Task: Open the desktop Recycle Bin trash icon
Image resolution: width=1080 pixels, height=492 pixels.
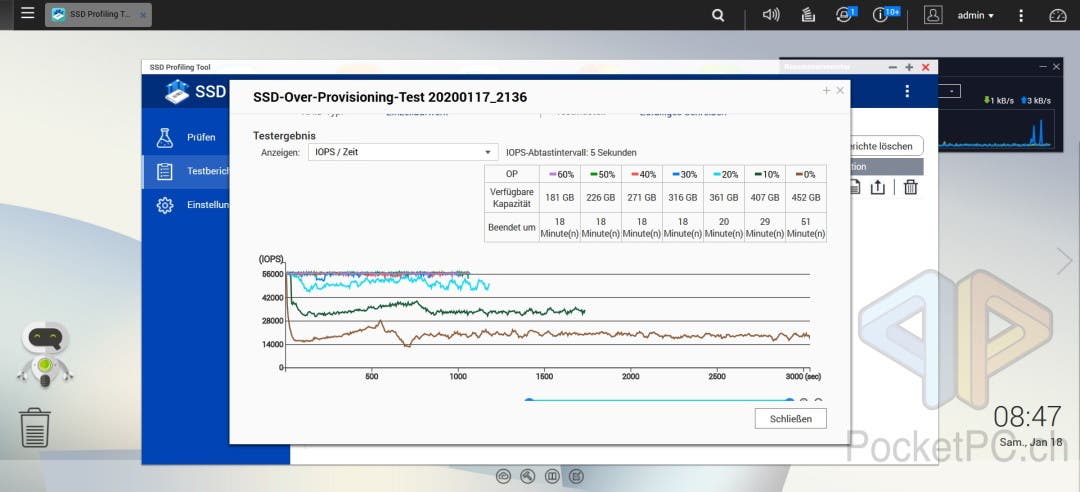Action: click(34, 427)
